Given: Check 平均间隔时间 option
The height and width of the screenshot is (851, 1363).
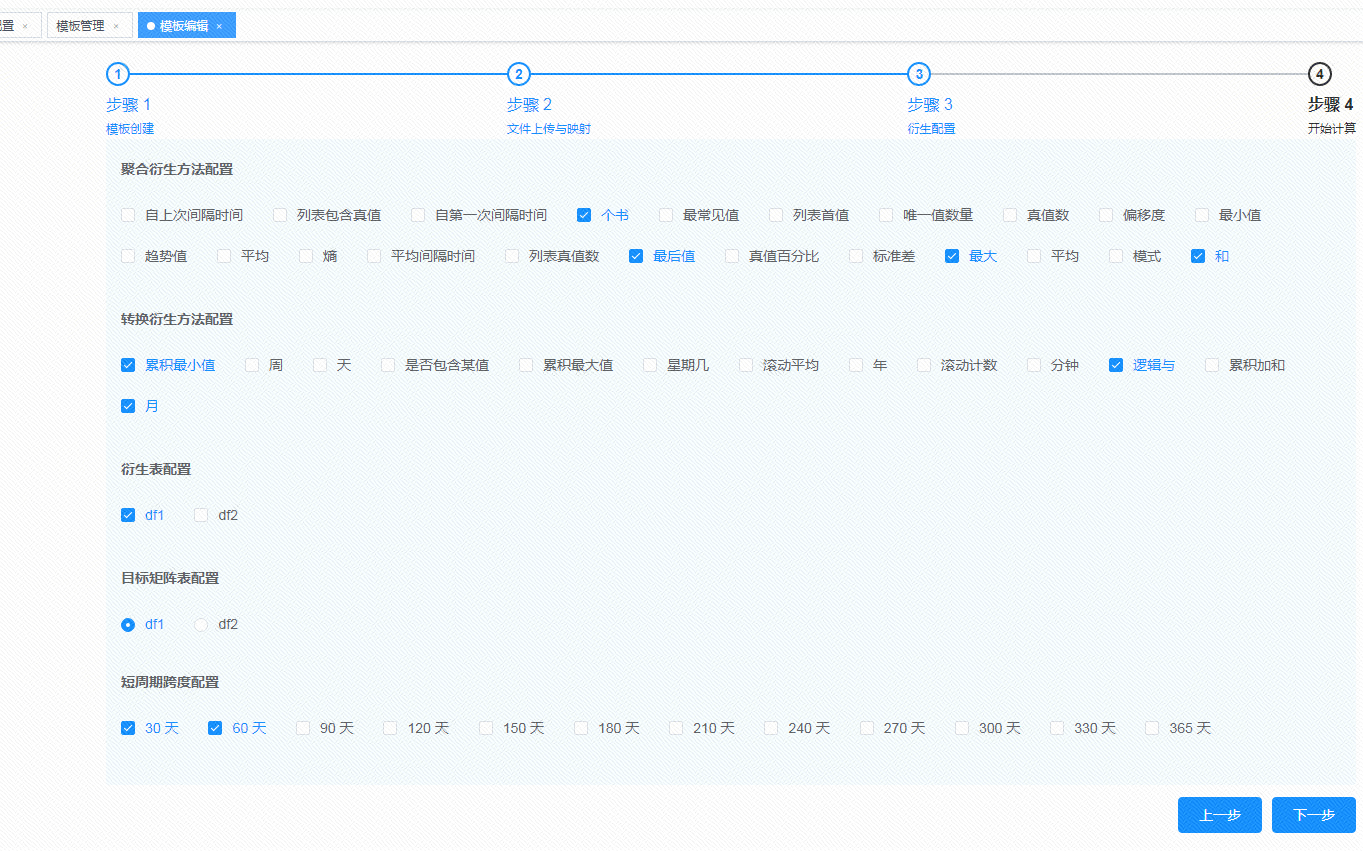Looking at the screenshot, I should [x=374, y=256].
